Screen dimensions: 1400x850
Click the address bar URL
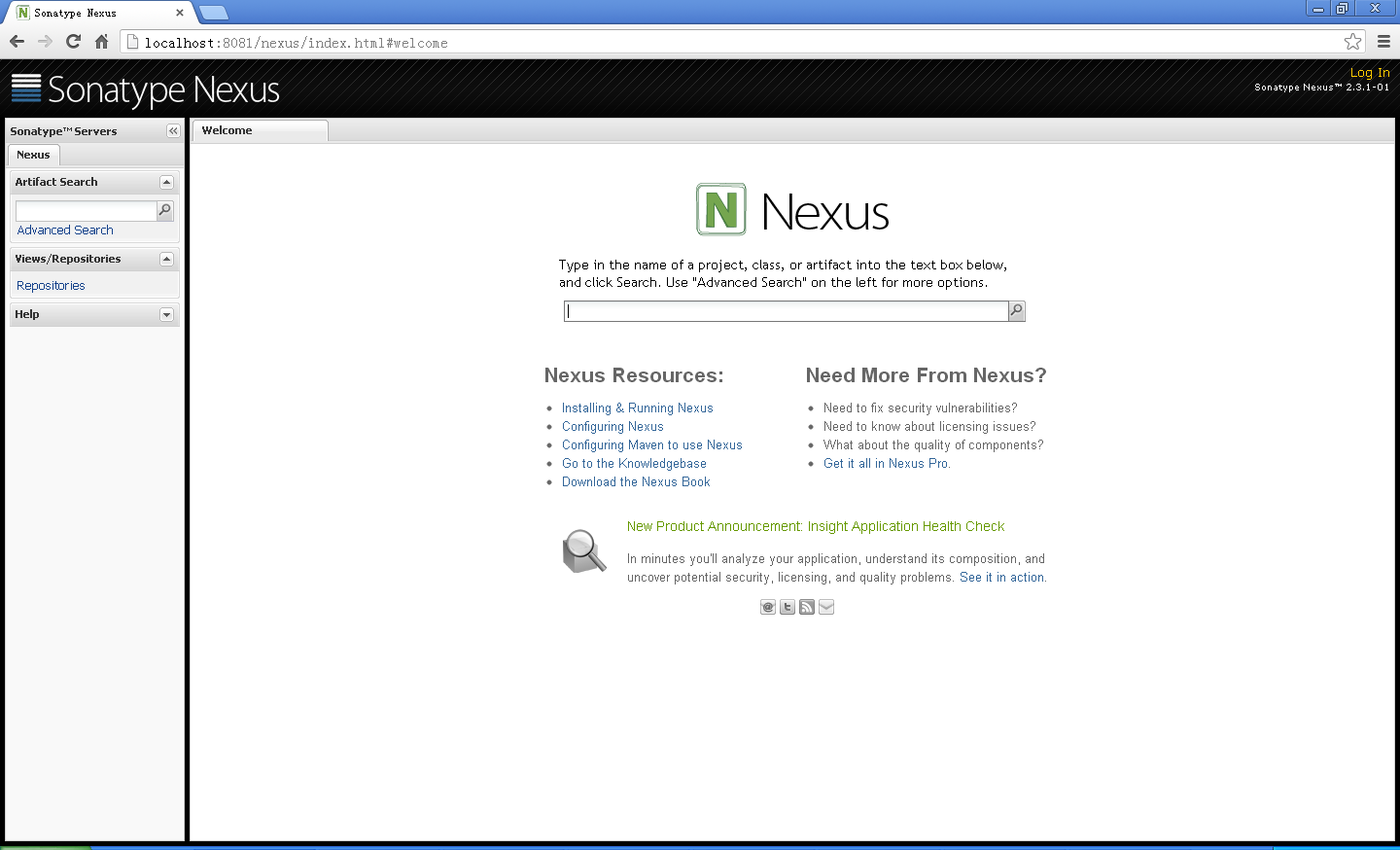point(296,43)
